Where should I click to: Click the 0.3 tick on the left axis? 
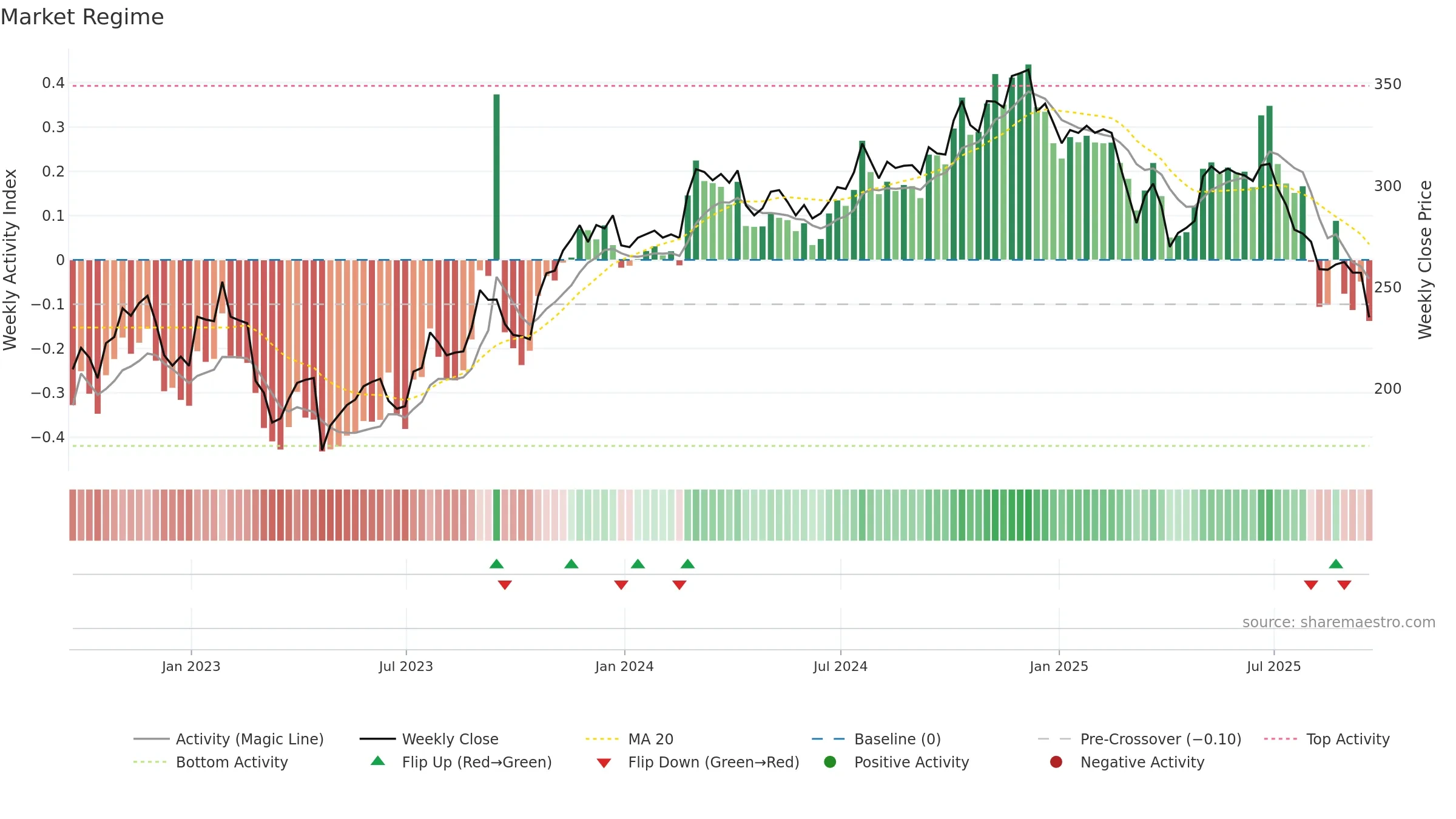coord(53,127)
